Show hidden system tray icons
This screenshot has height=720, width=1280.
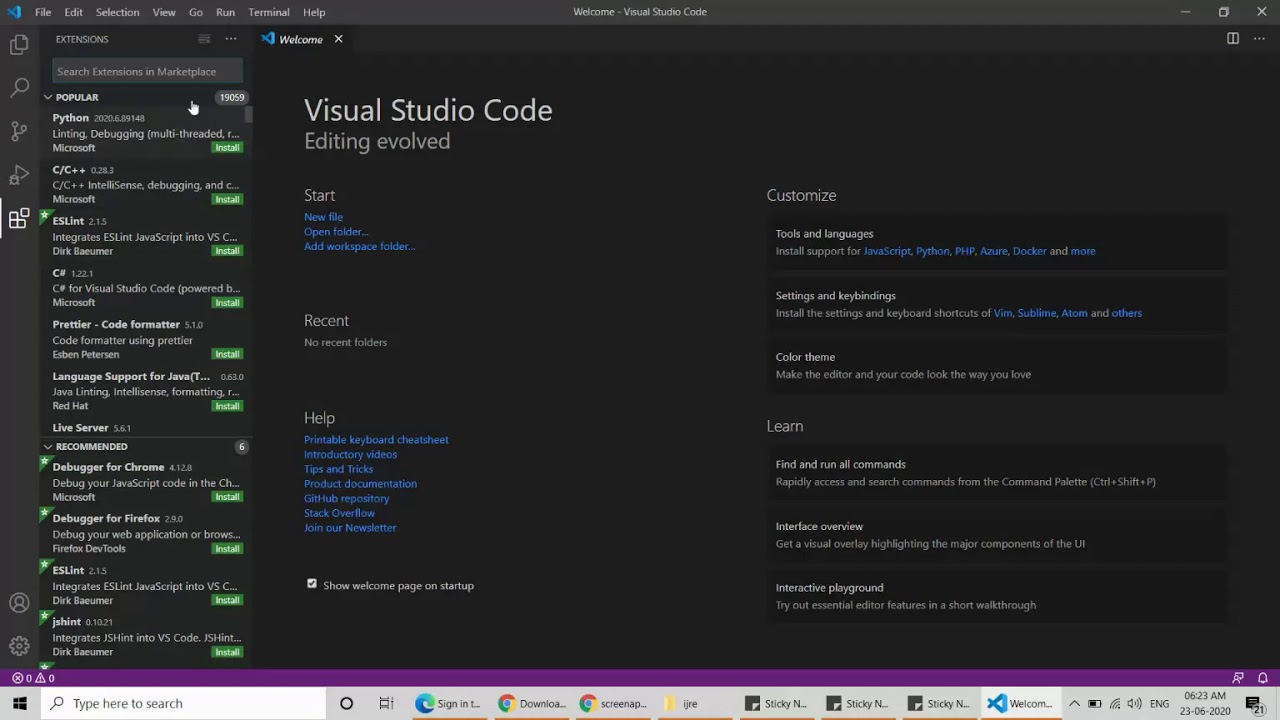(x=1074, y=703)
